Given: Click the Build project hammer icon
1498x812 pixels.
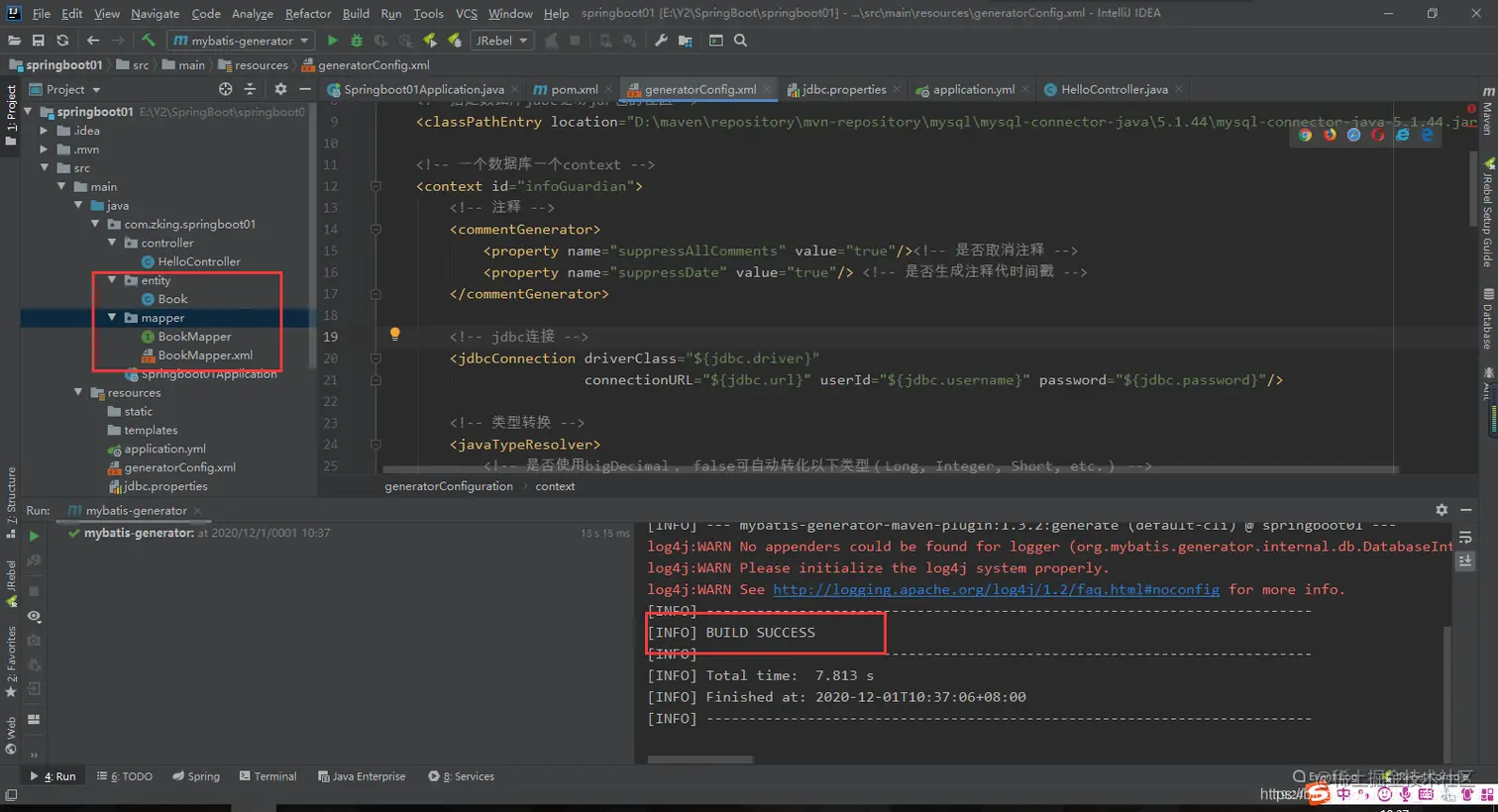Looking at the screenshot, I should point(148,41).
